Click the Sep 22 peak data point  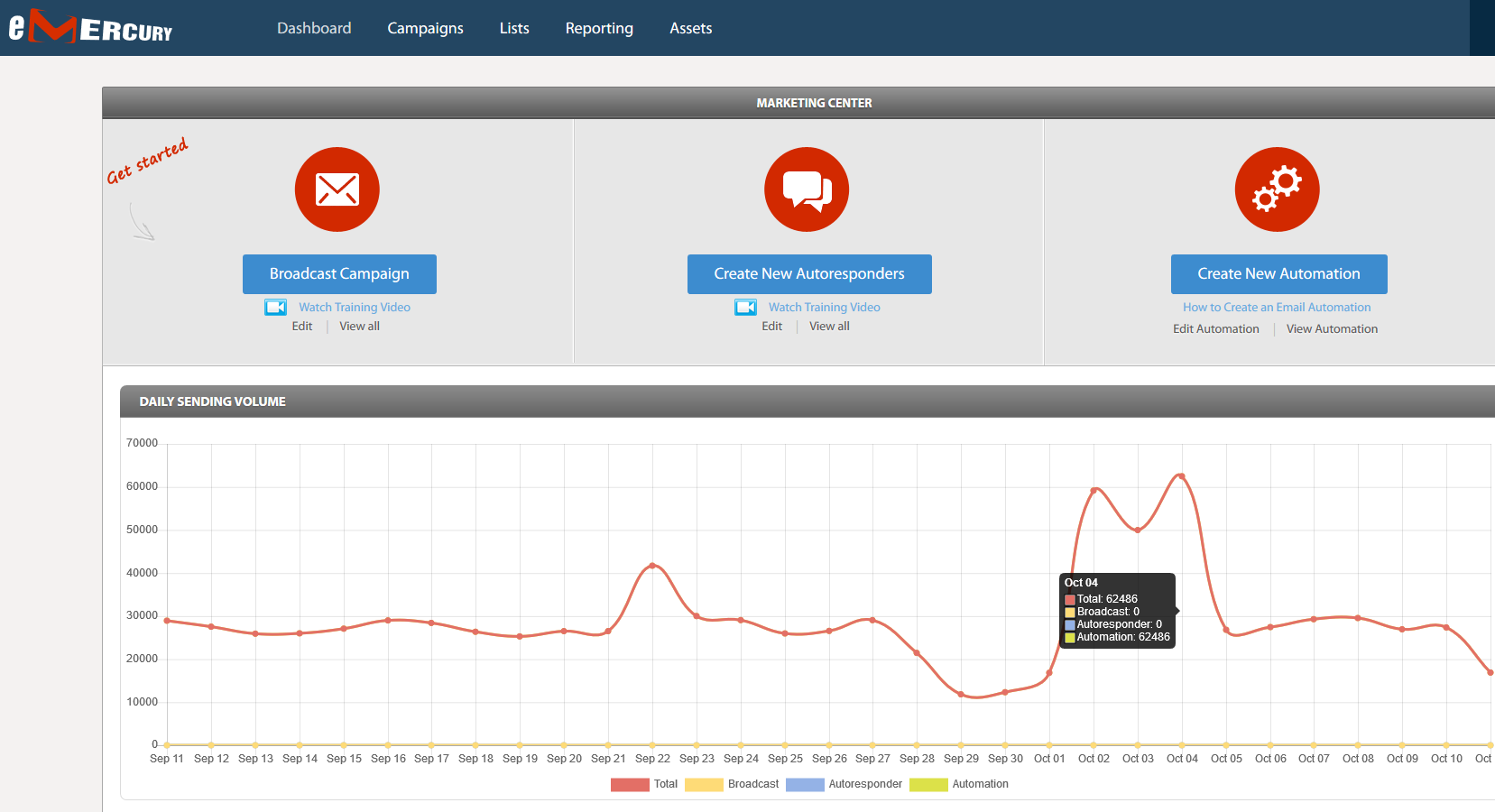652,566
